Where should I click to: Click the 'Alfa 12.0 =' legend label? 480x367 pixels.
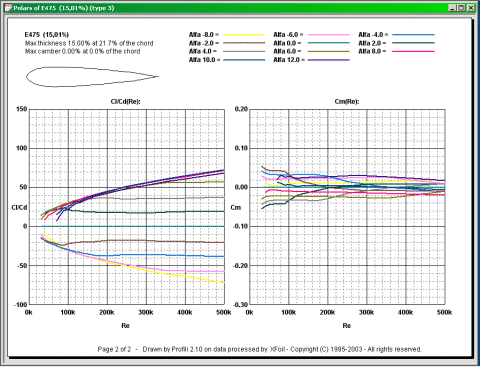tap(289, 60)
